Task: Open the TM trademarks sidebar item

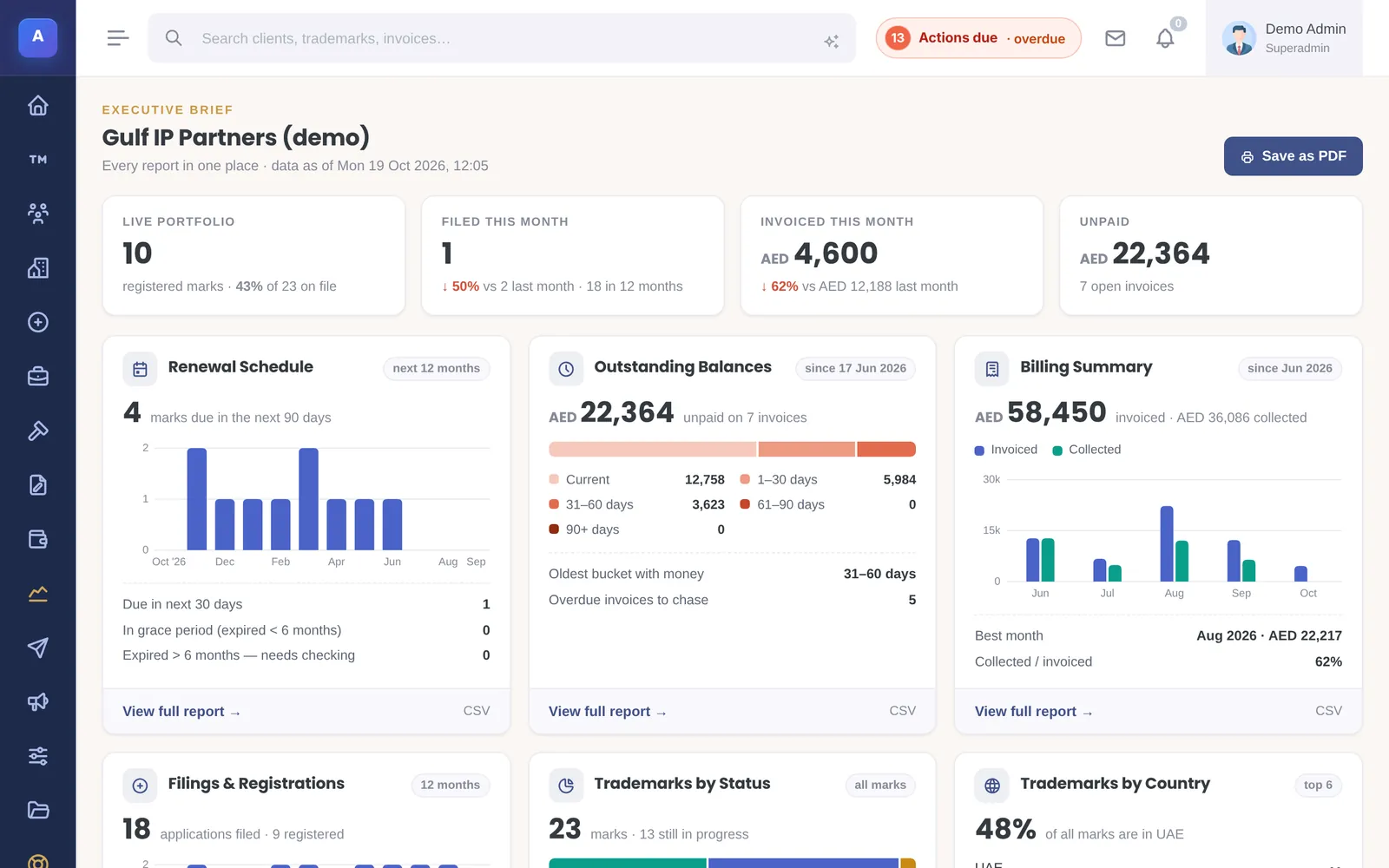Action: tap(37, 160)
